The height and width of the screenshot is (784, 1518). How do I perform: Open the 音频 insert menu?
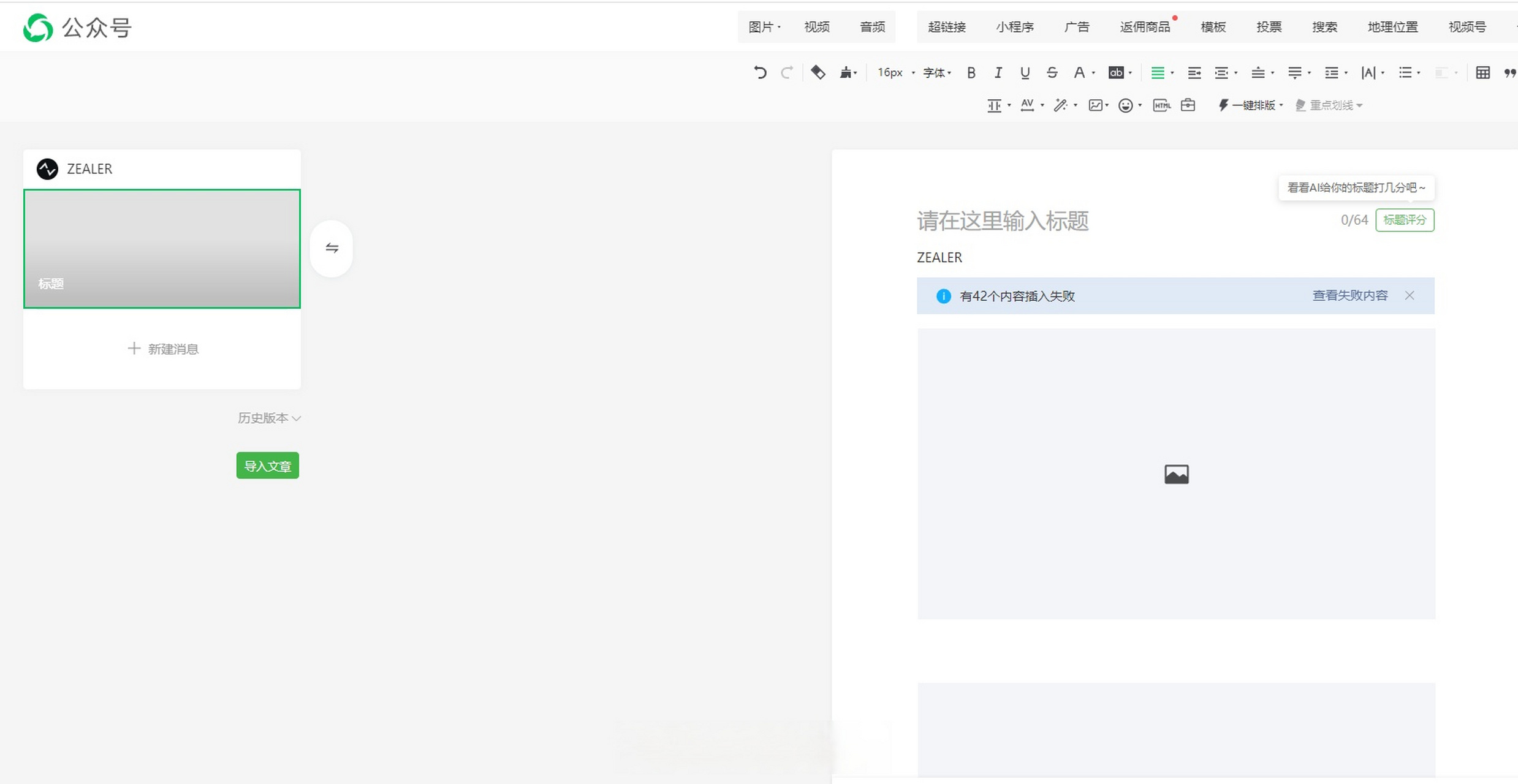coord(872,27)
